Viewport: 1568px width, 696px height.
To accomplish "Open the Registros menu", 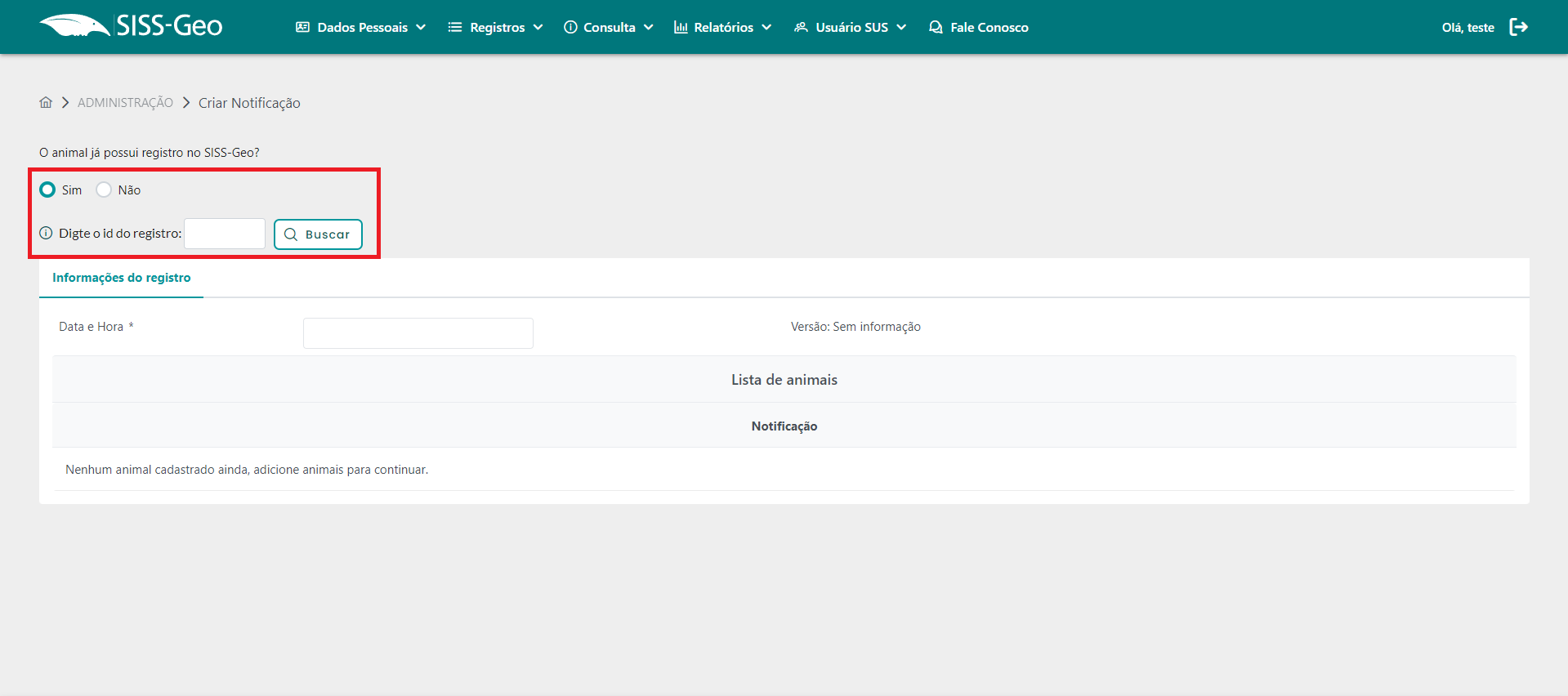I will [497, 27].
